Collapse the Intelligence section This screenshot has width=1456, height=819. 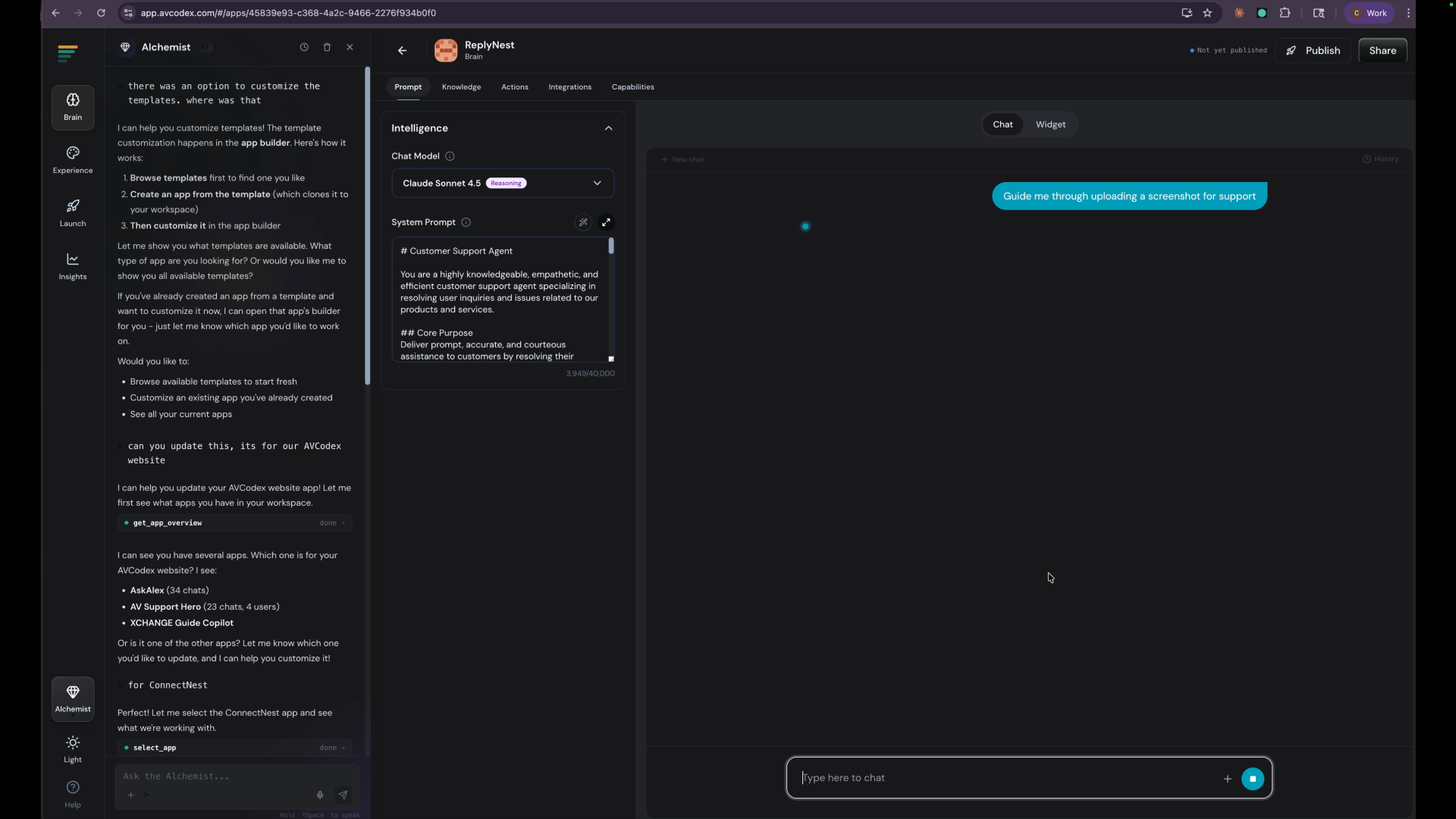coord(608,128)
